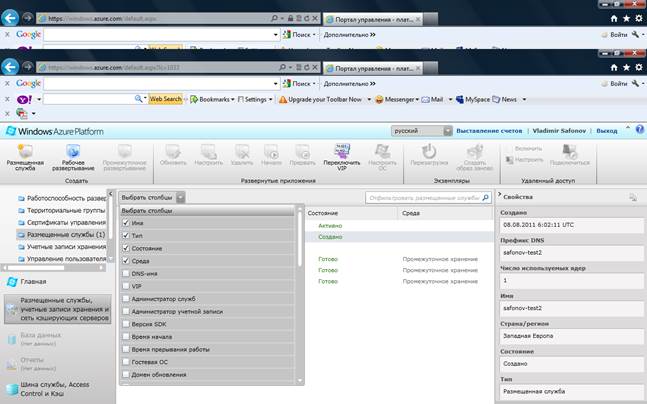The image size is (647, 404).
Task: Select Территориальные группы tree item
Action: tap(61, 210)
